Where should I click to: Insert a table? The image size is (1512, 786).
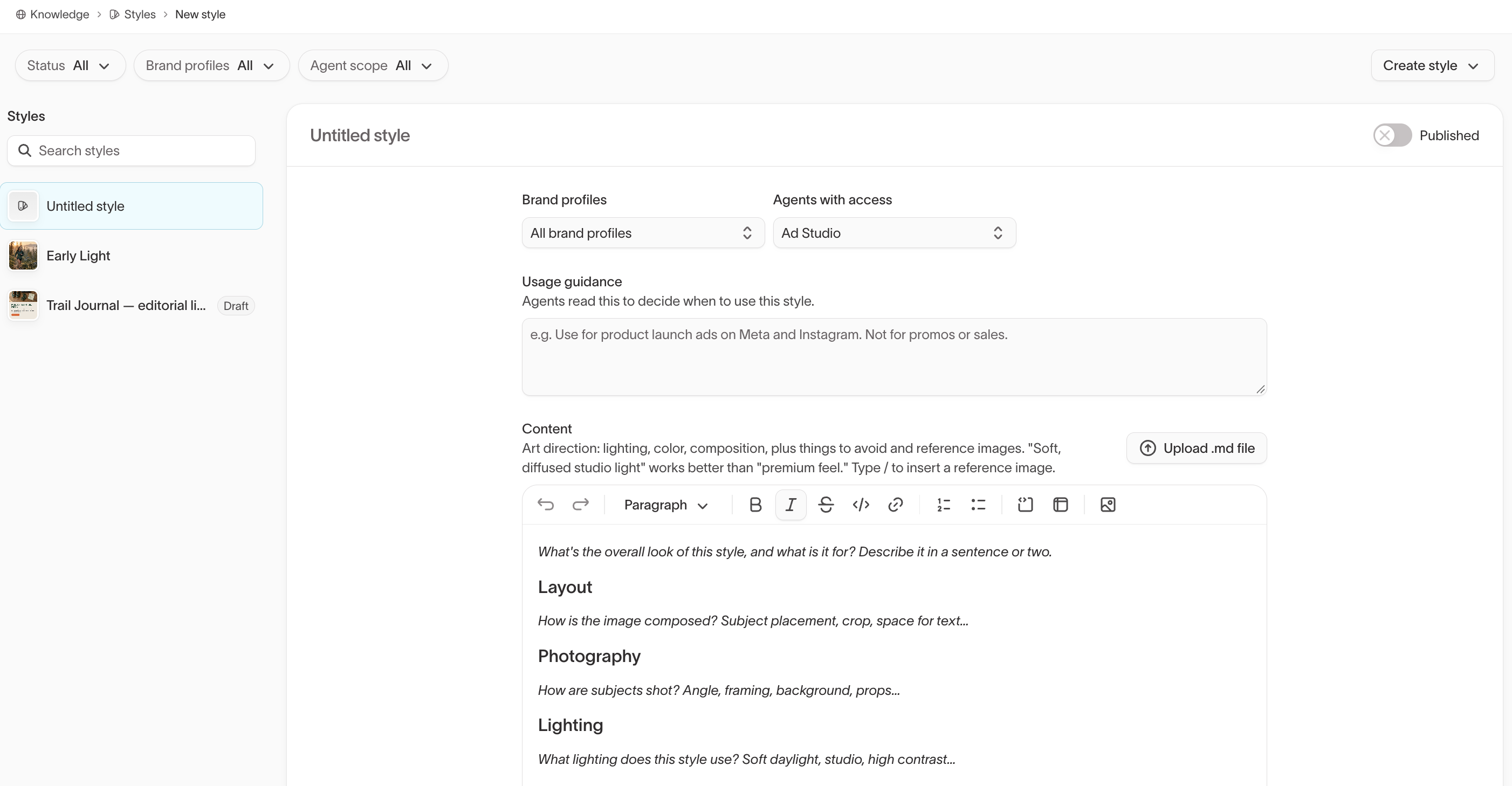[1061, 505]
